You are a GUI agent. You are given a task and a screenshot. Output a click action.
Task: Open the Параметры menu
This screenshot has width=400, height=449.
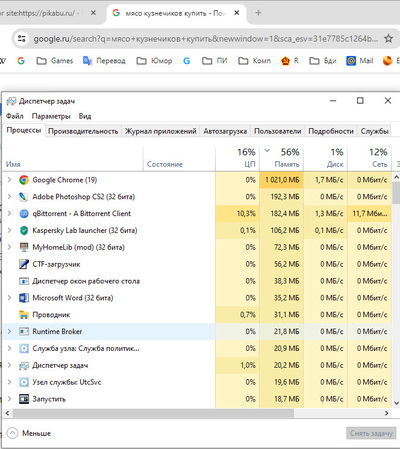tap(51, 116)
